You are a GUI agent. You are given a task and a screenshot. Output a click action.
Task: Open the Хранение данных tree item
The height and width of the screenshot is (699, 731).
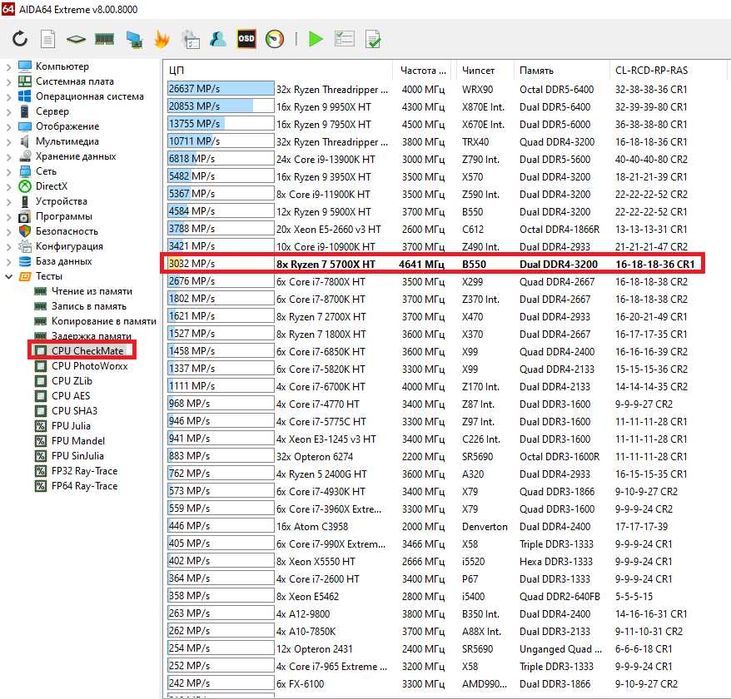(x=76, y=156)
